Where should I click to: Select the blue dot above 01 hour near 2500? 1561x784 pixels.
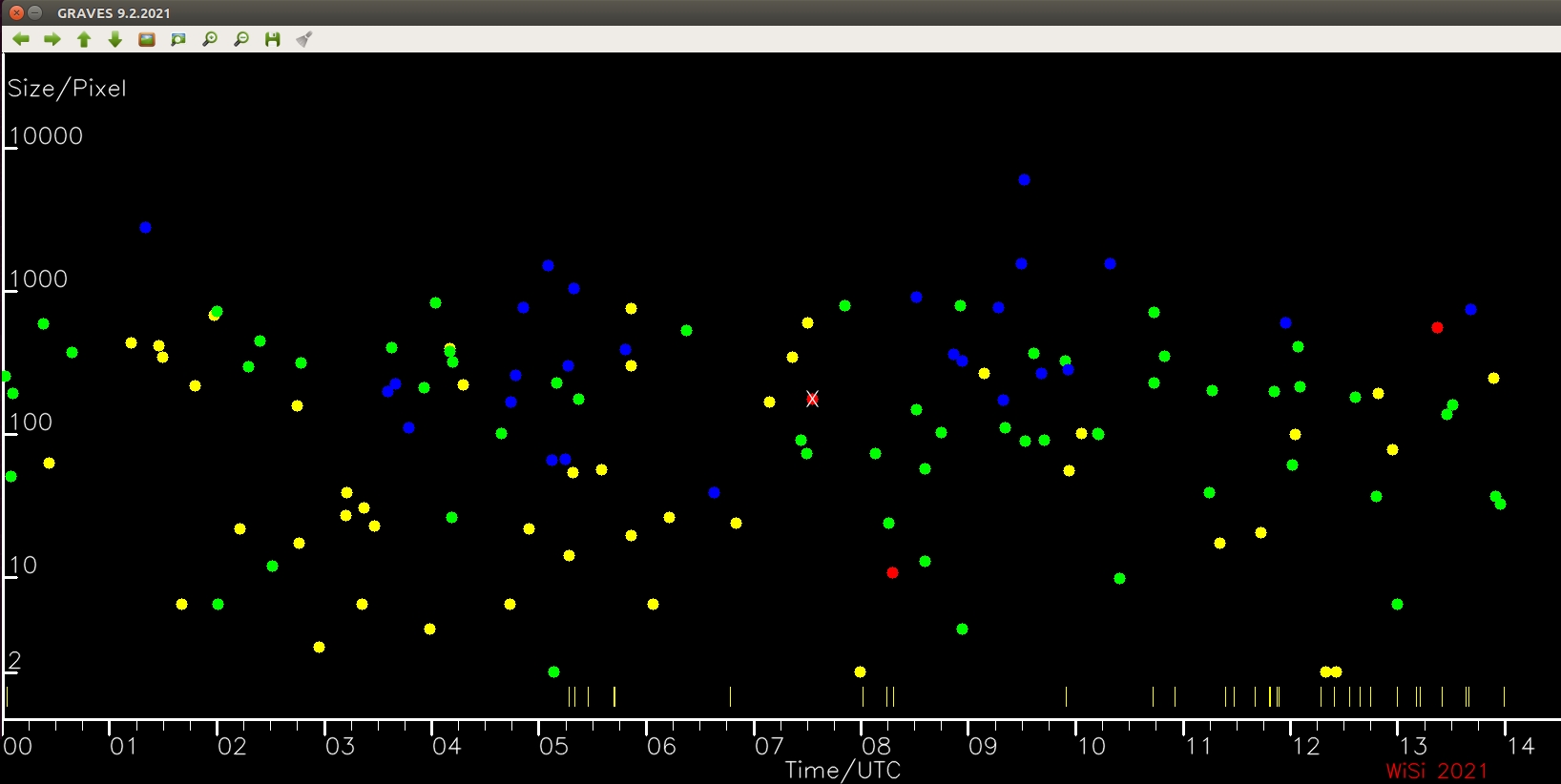coord(145,227)
